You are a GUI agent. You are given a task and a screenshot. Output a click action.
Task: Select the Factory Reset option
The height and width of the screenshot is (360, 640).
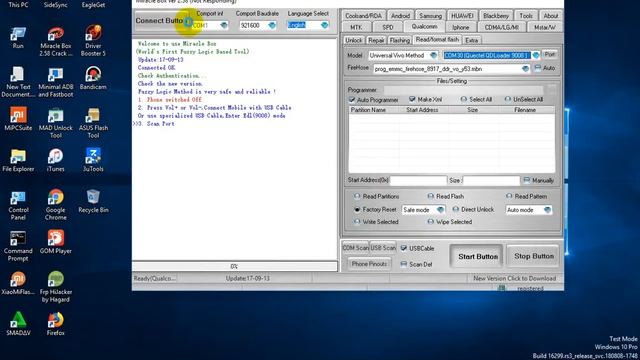[x=357, y=209]
